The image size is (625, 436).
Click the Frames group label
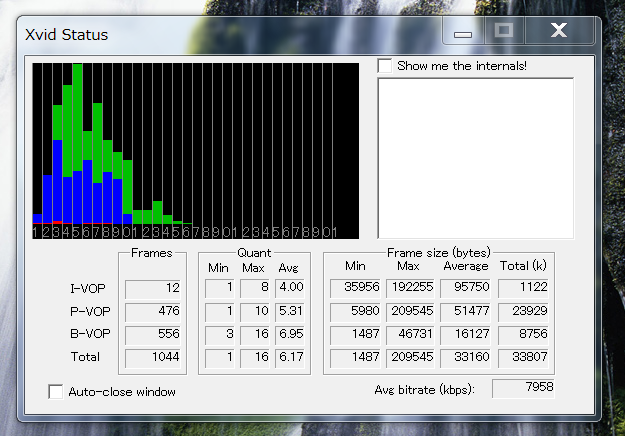[x=151, y=253]
